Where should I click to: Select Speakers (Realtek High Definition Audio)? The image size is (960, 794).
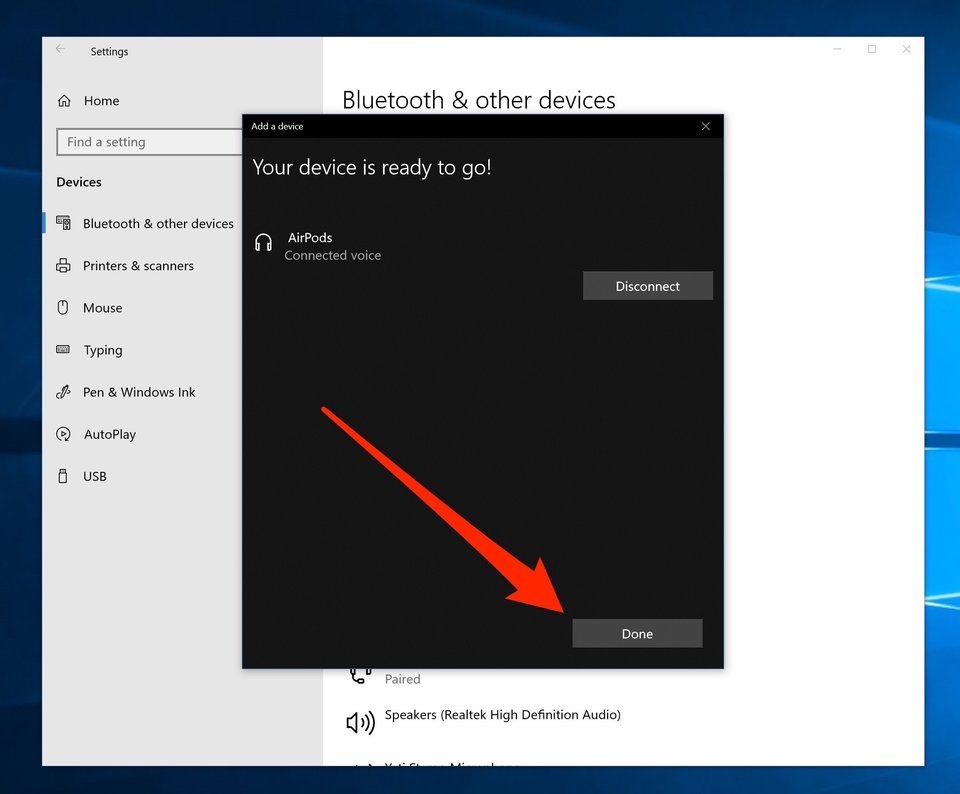pyautogui.click(x=502, y=715)
